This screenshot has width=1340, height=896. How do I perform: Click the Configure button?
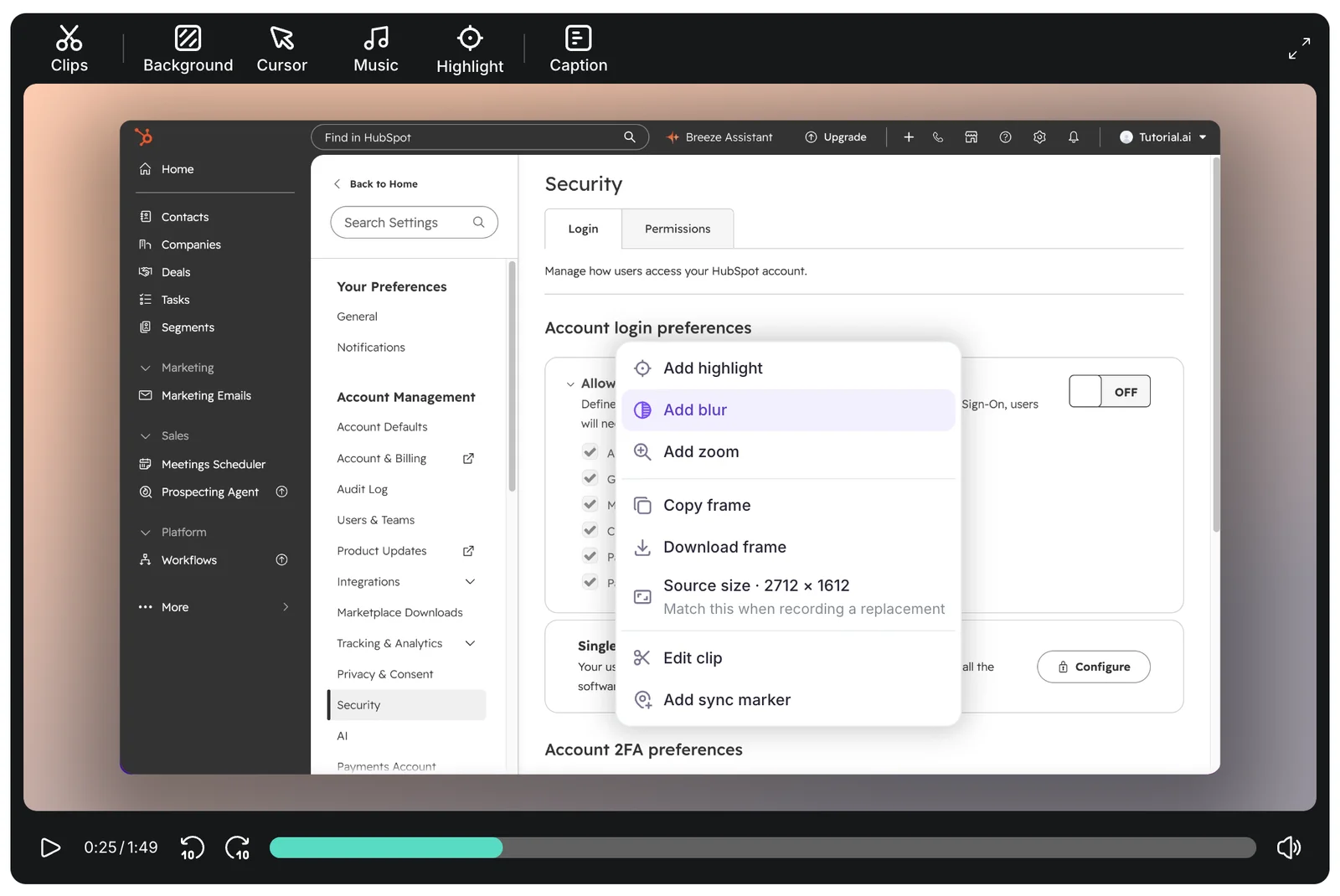click(x=1094, y=667)
